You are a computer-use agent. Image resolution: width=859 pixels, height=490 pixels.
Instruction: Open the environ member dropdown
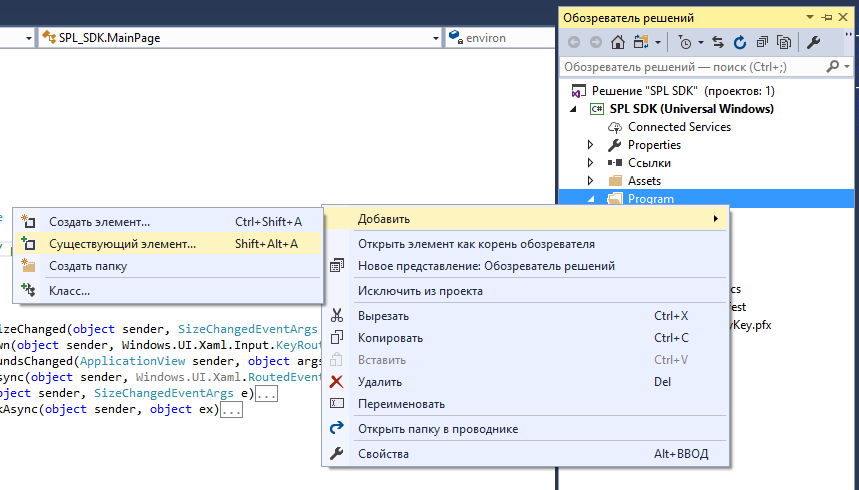pyautogui.click(x=501, y=38)
